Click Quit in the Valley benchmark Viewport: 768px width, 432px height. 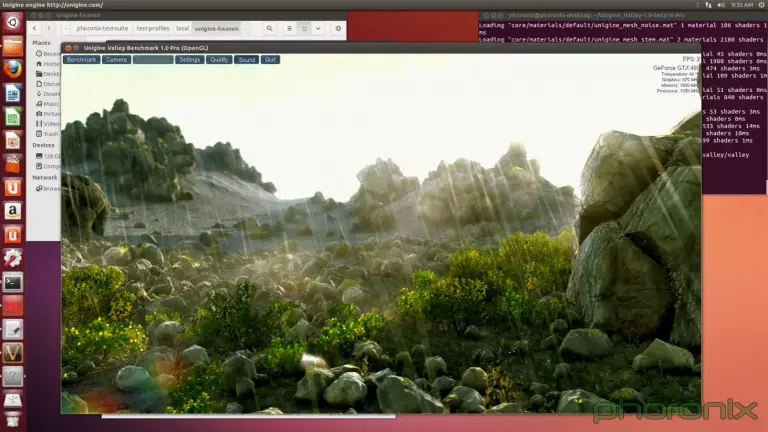(270, 60)
